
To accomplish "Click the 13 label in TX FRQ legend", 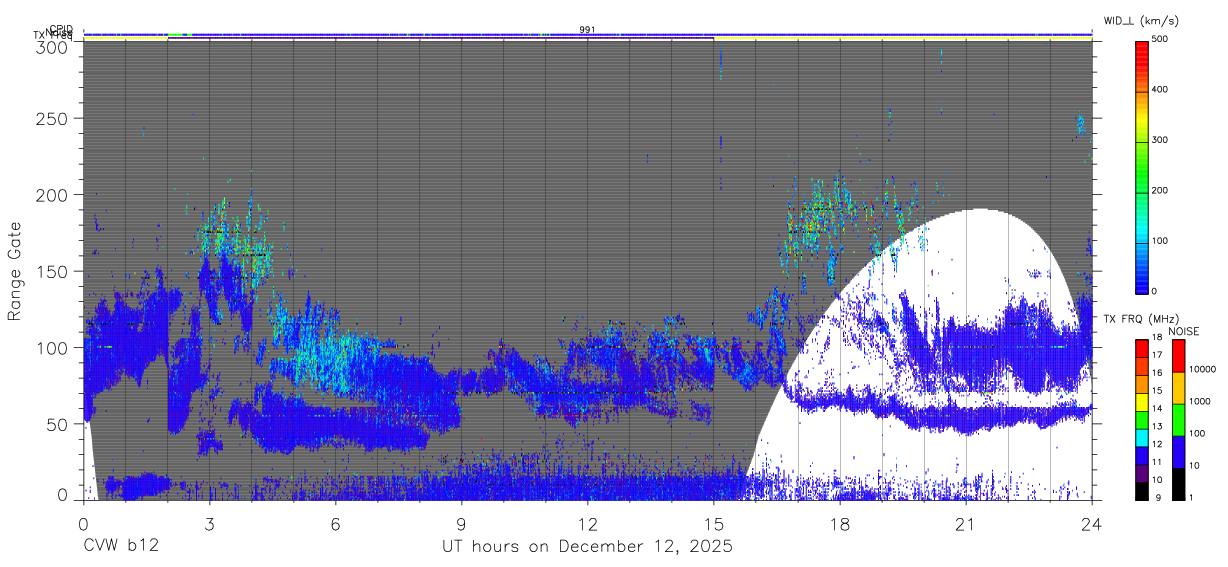I will pos(1157,427).
